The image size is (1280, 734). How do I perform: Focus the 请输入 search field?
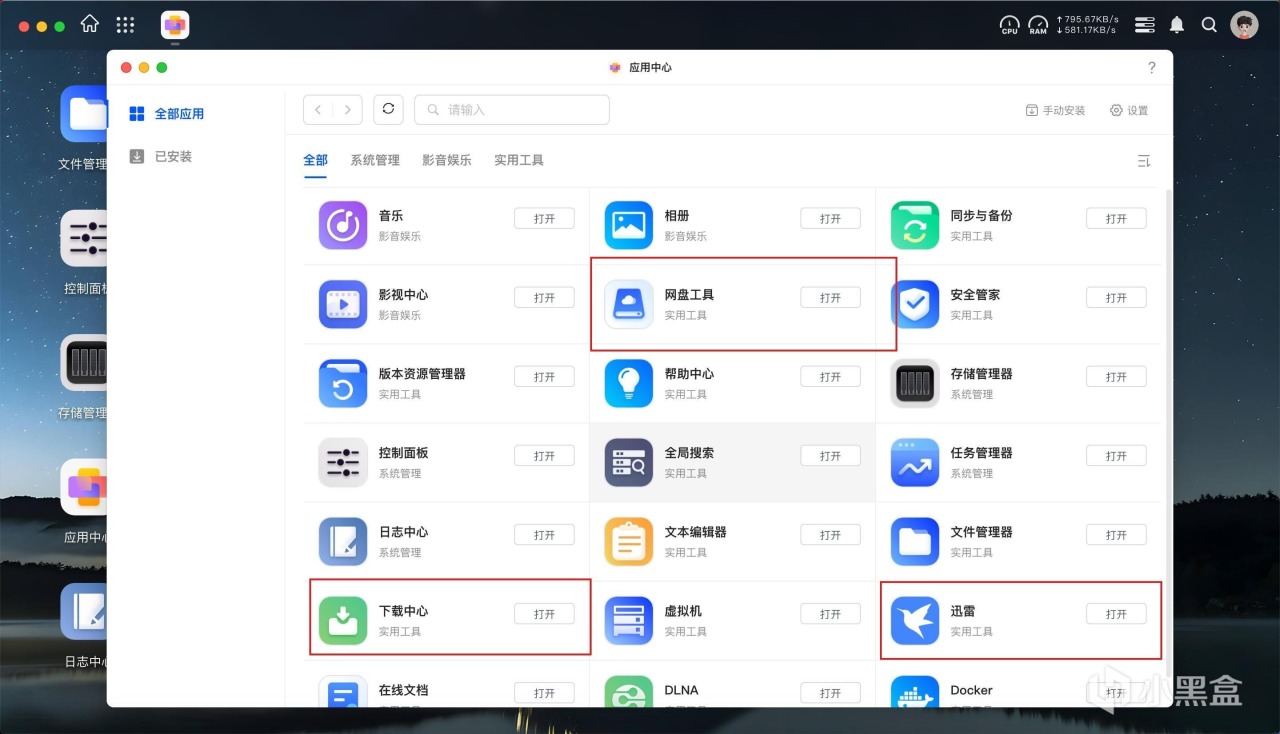pos(512,110)
